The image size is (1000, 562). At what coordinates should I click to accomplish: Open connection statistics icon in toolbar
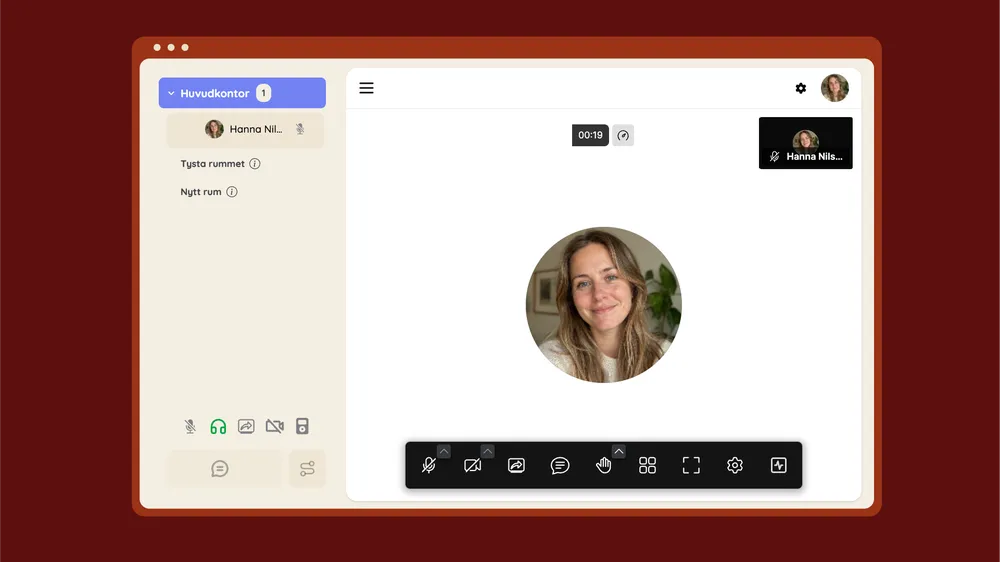tap(778, 465)
